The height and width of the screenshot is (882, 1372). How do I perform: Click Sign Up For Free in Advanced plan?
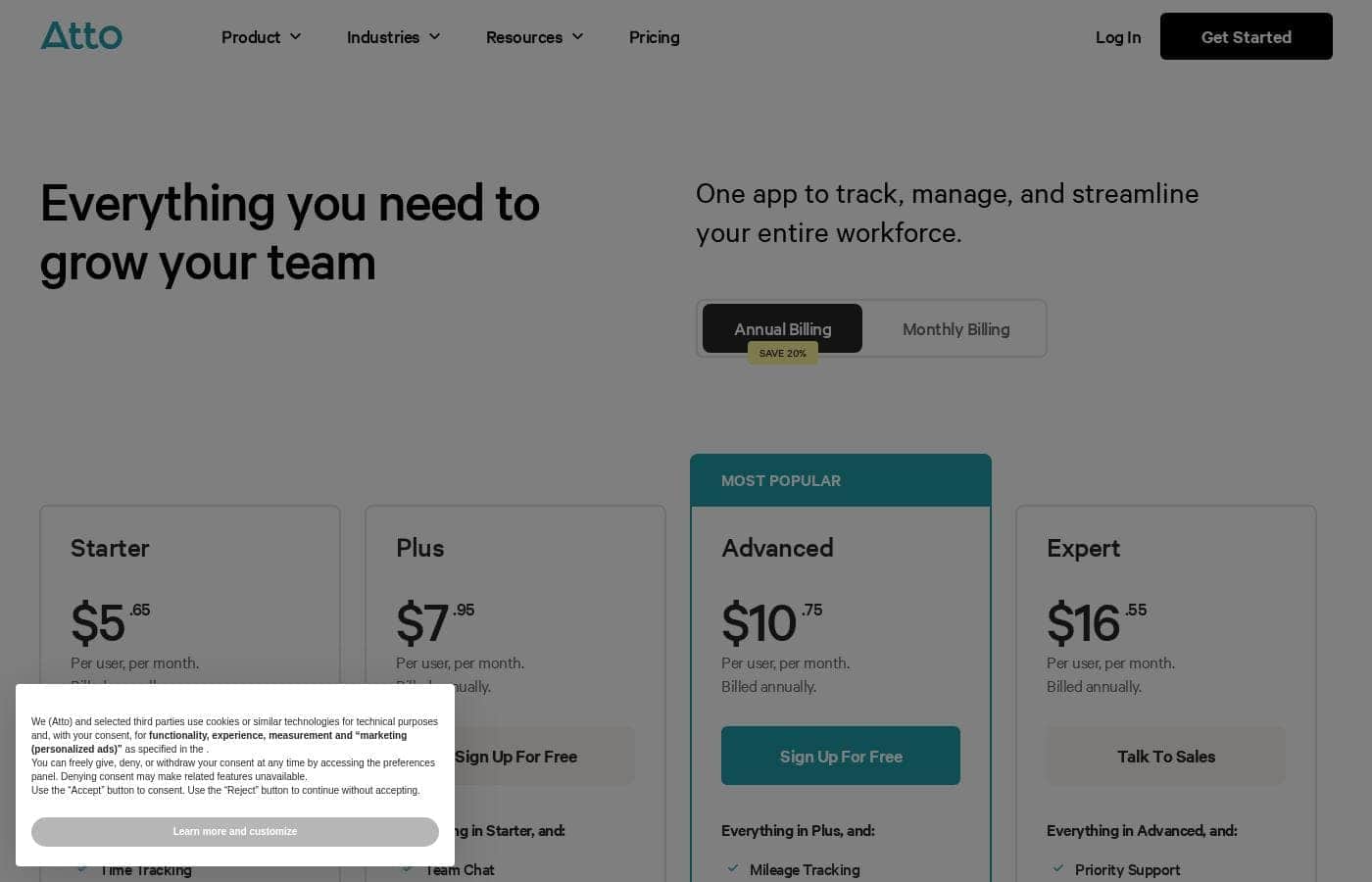click(x=841, y=756)
